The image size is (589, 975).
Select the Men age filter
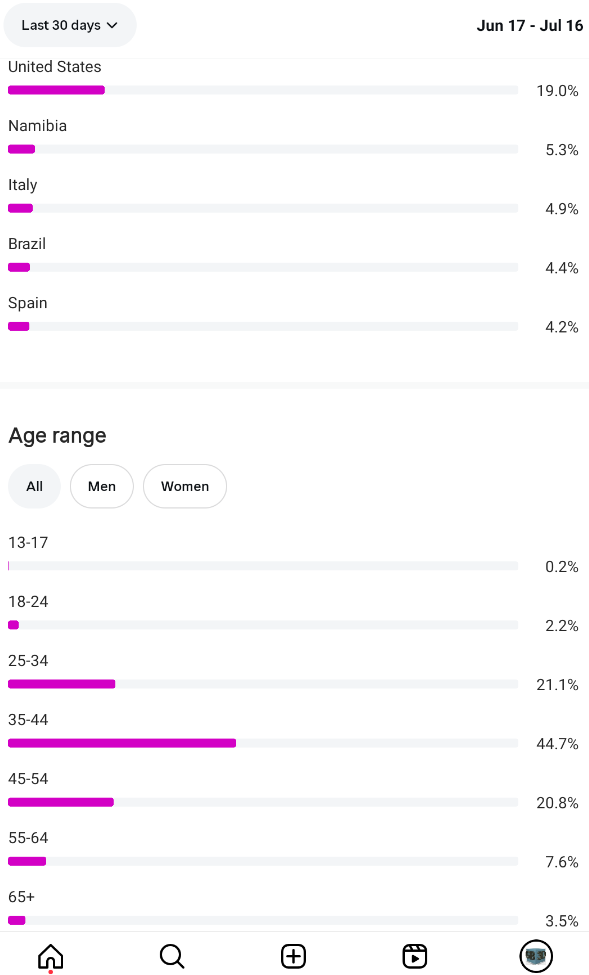[x=102, y=486]
